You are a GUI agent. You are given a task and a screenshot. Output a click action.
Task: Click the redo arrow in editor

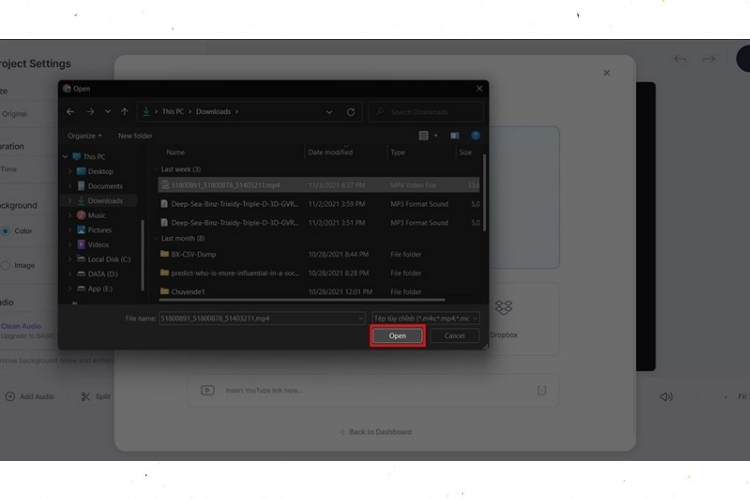pos(708,59)
